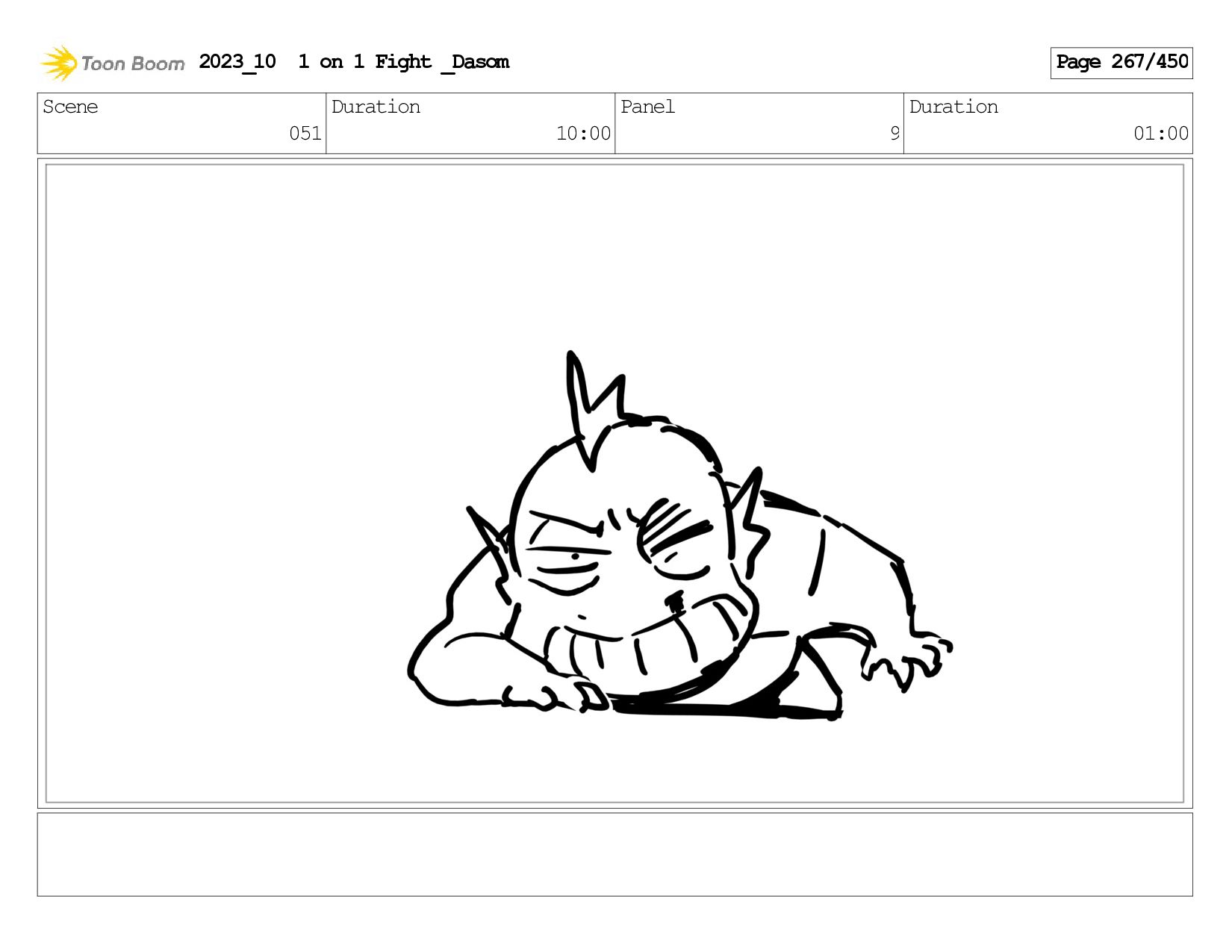Click the 'Panel' header label
The height and width of the screenshot is (952, 1232).
[647, 107]
